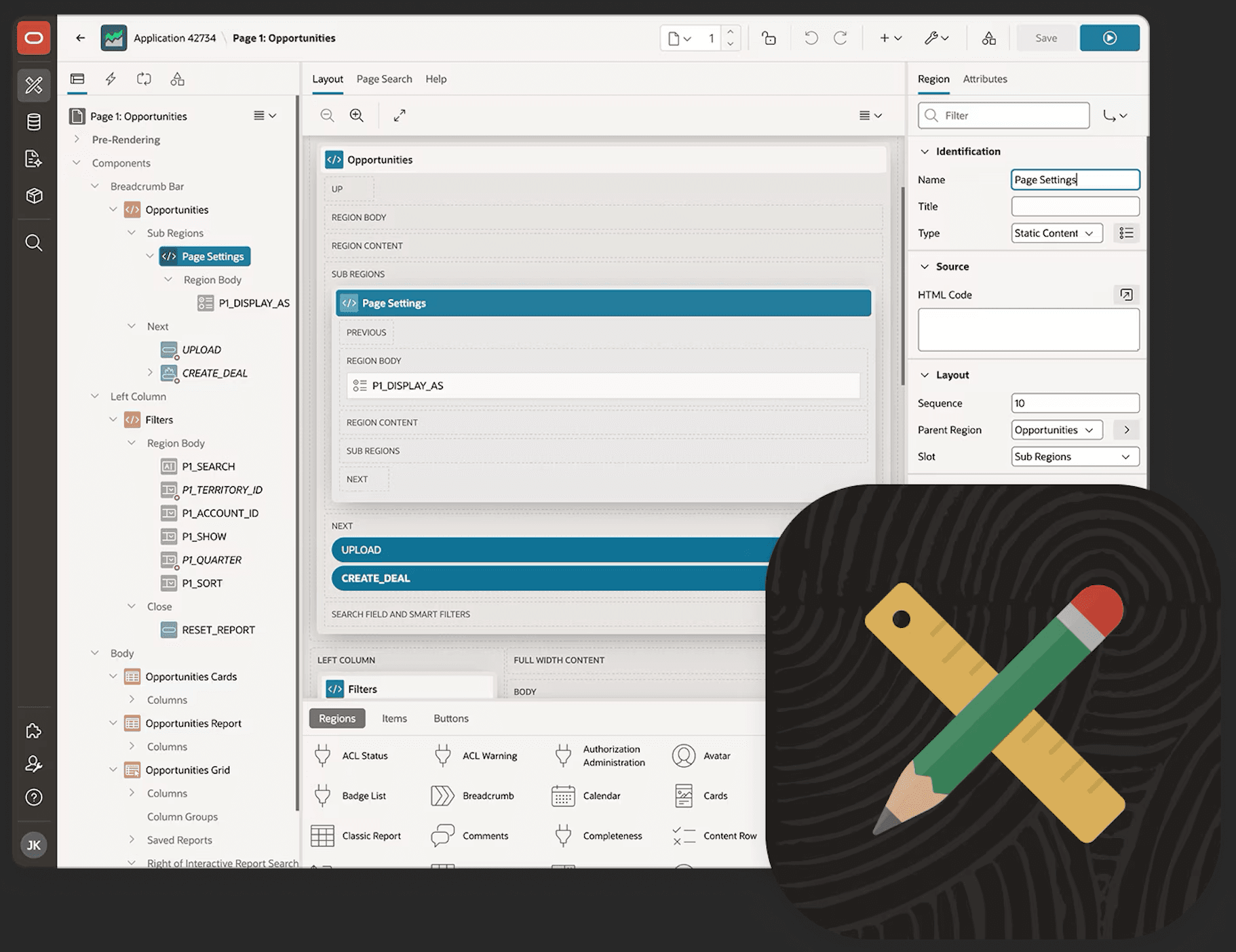Image resolution: width=1236 pixels, height=952 pixels.
Task: Collapse the Identification section
Action: tap(924, 151)
